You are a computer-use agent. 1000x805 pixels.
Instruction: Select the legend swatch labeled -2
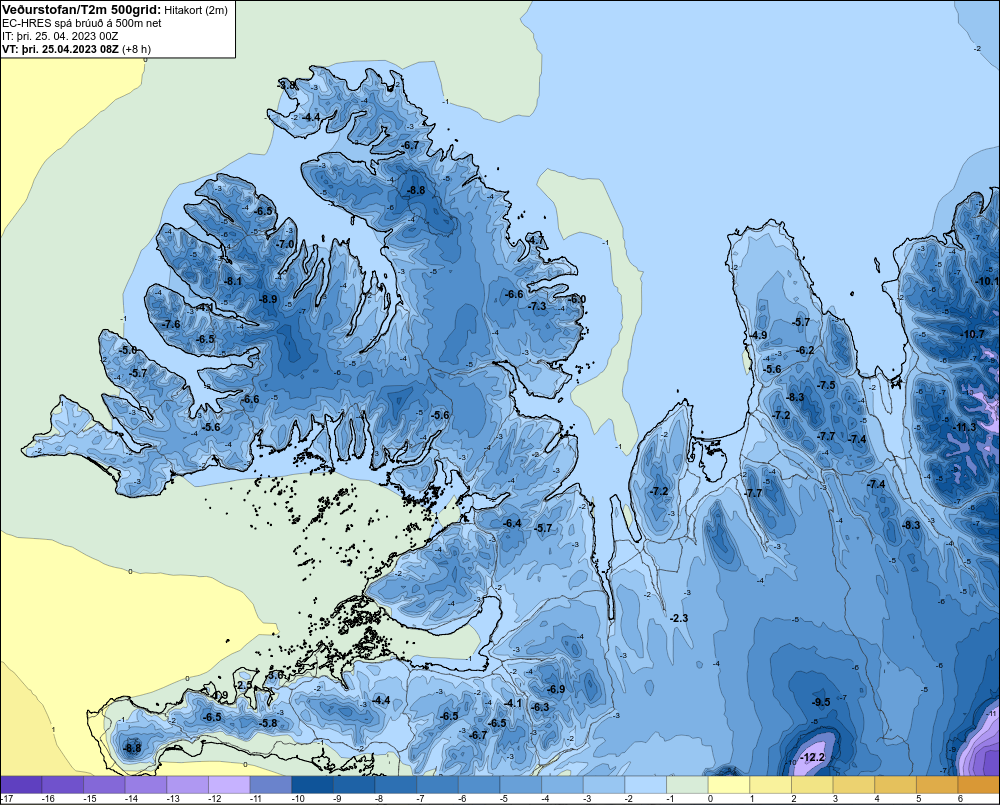coord(645,785)
